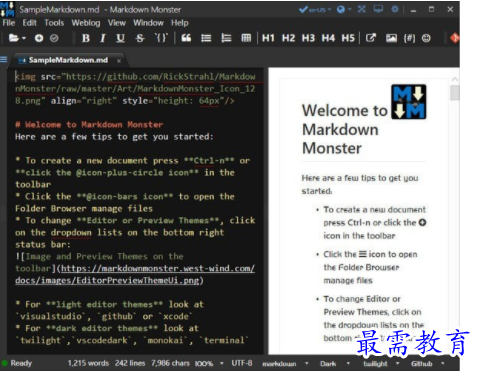Insert a block quote
Image resolution: width=478 pixels, height=374 pixels.
tap(186, 38)
